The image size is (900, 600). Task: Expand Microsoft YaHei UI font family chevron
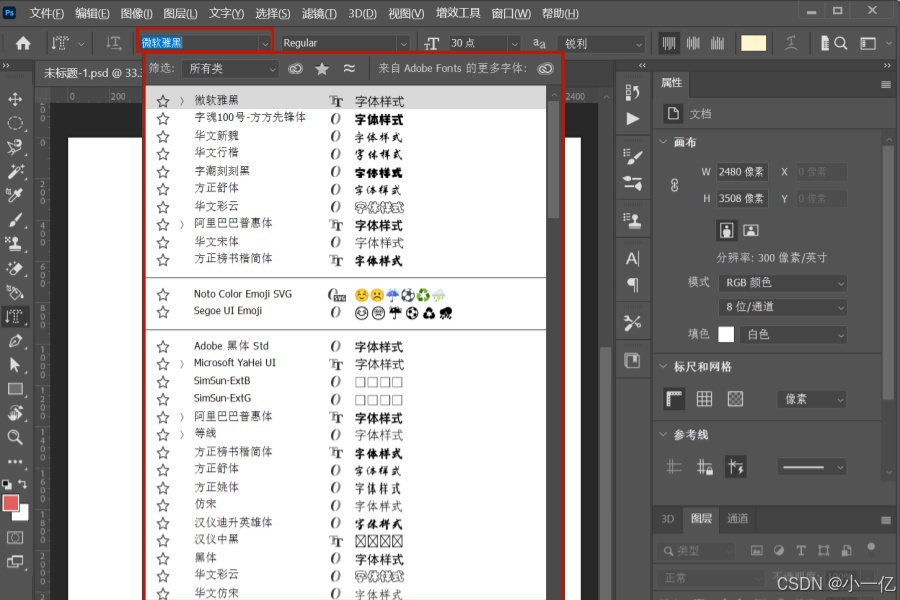pyautogui.click(x=181, y=364)
